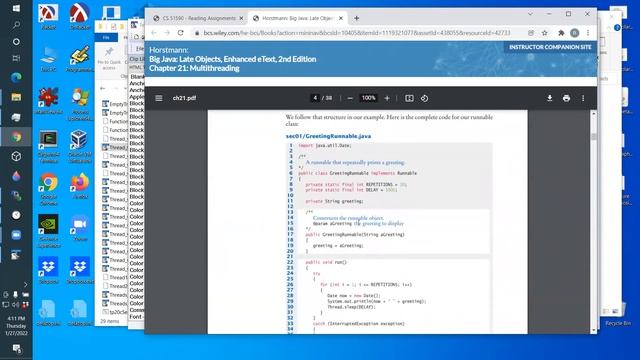This screenshot has width=640, height=360.
Task: Click the volume icon in system tray
Action: [16, 304]
